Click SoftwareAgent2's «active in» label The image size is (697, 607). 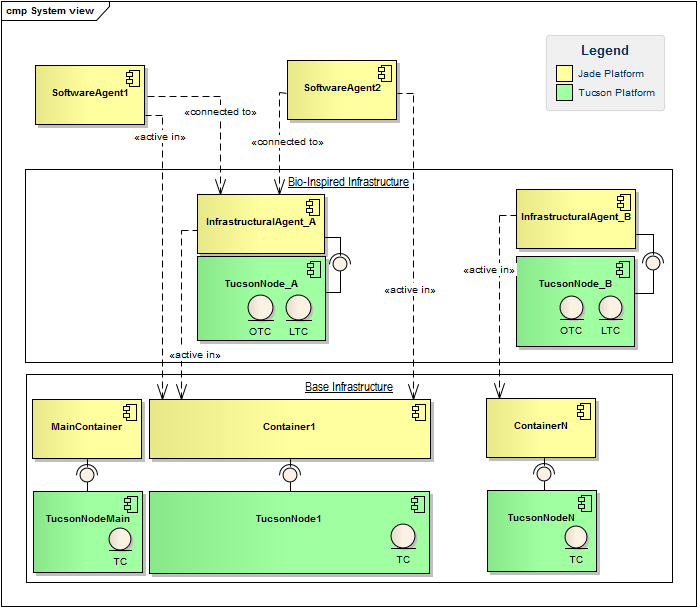410,290
